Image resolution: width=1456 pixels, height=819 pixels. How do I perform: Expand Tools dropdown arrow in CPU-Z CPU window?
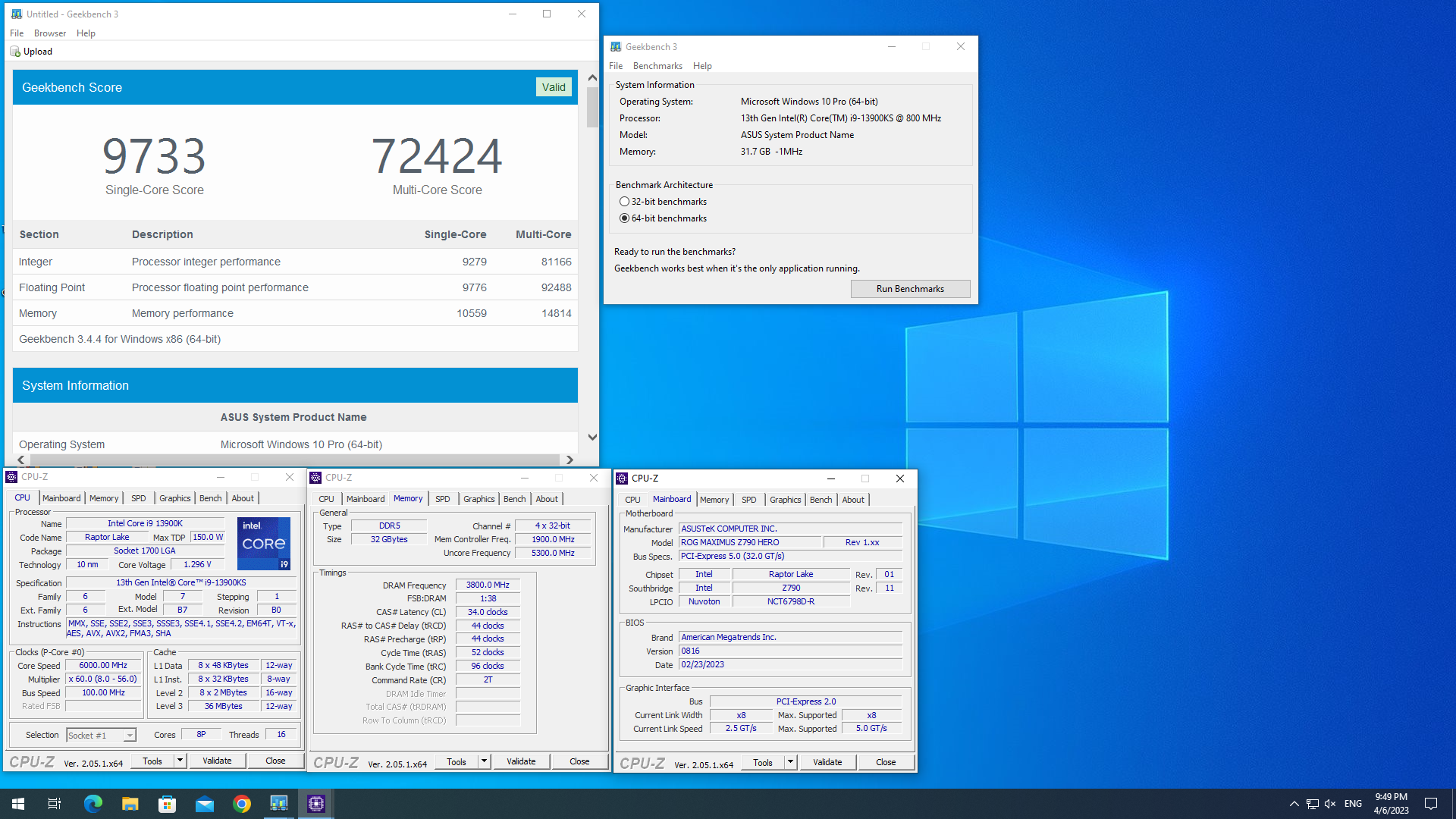pos(180,761)
